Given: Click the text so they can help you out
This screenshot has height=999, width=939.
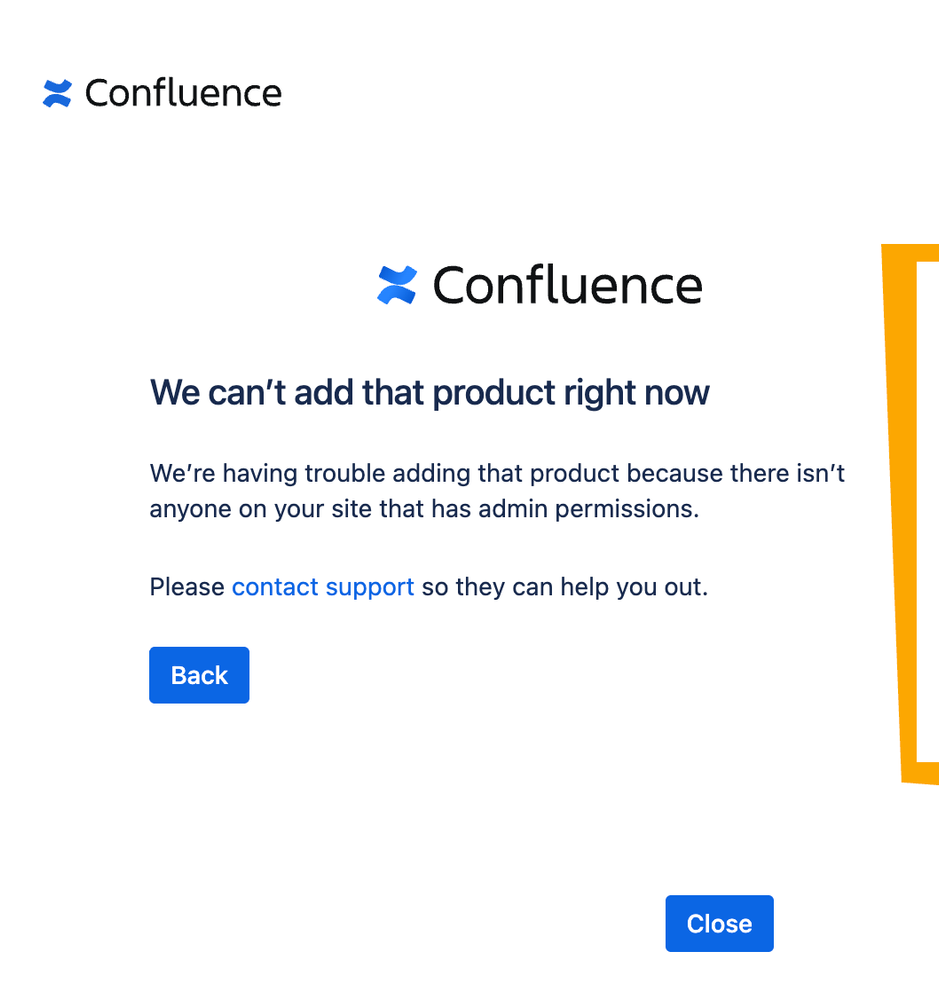Looking at the screenshot, I should tap(565, 587).
